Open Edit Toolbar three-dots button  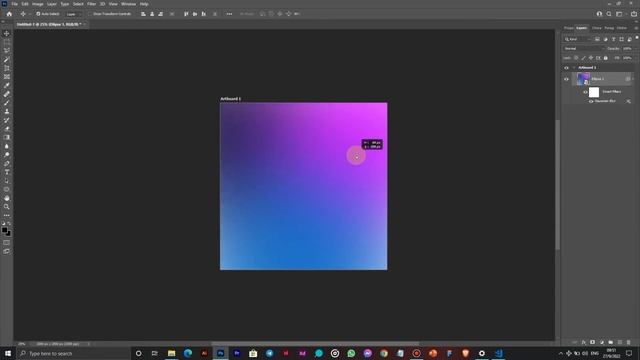[x=7, y=215]
